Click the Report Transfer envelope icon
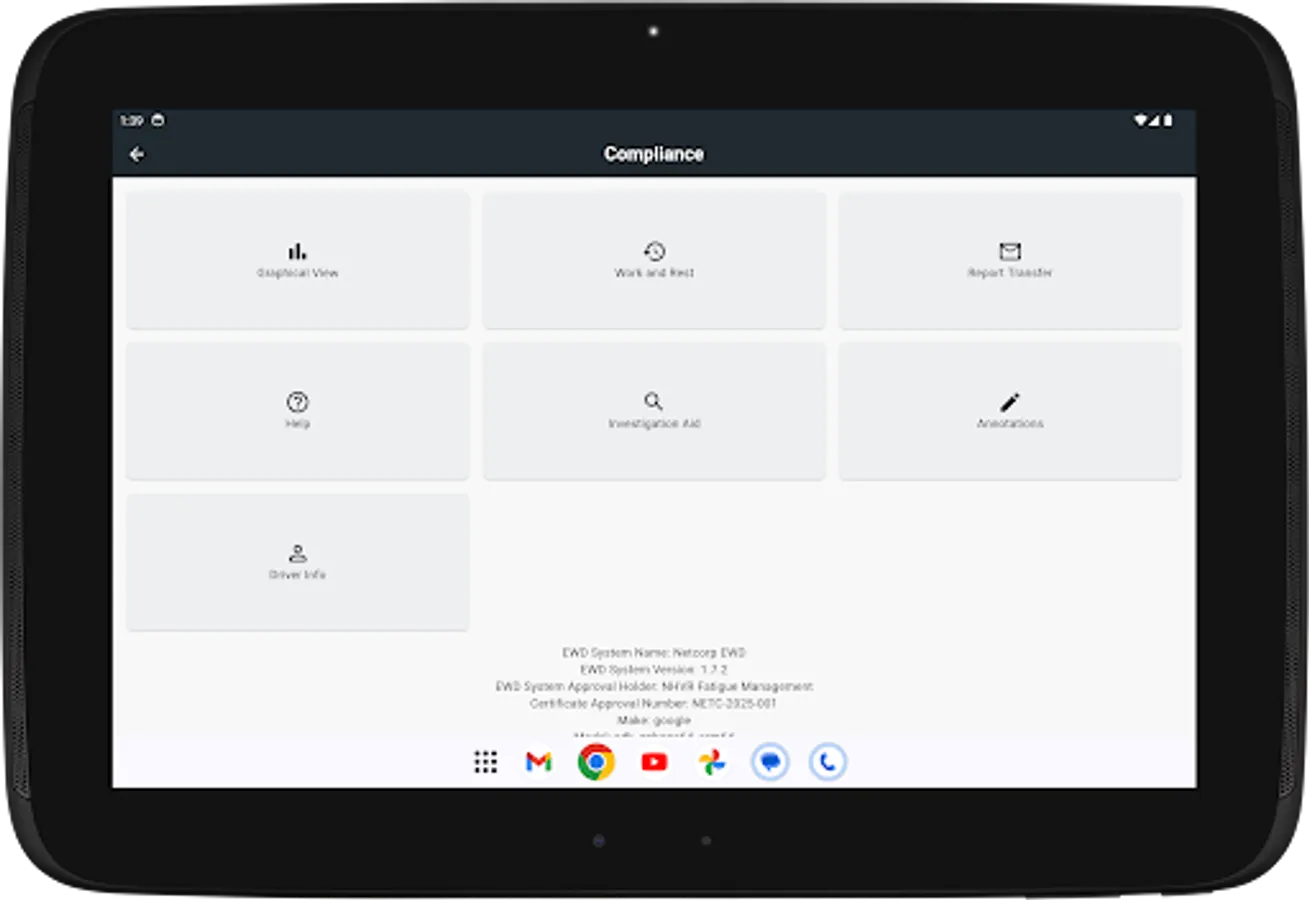The height and width of the screenshot is (900, 1309). 1010,251
